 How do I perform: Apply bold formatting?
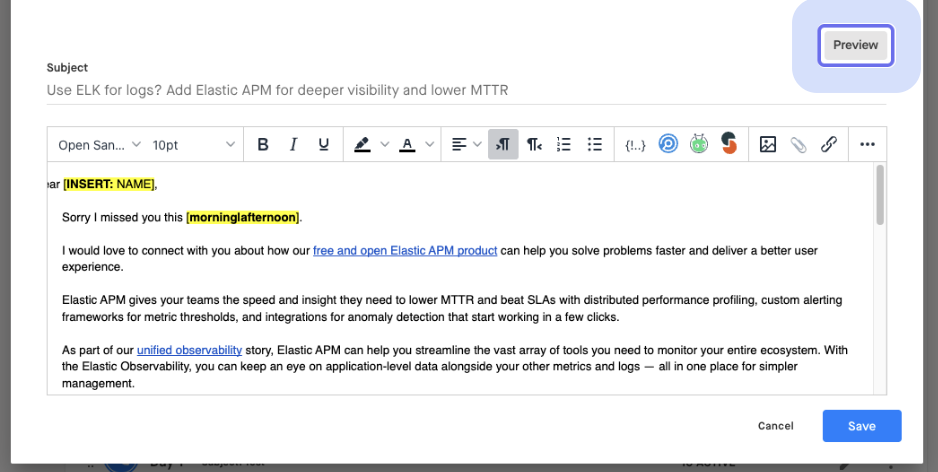coord(263,145)
